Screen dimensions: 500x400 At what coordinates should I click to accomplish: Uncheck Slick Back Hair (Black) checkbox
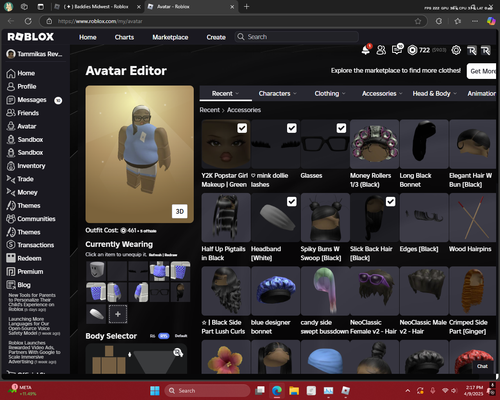tap(391, 201)
